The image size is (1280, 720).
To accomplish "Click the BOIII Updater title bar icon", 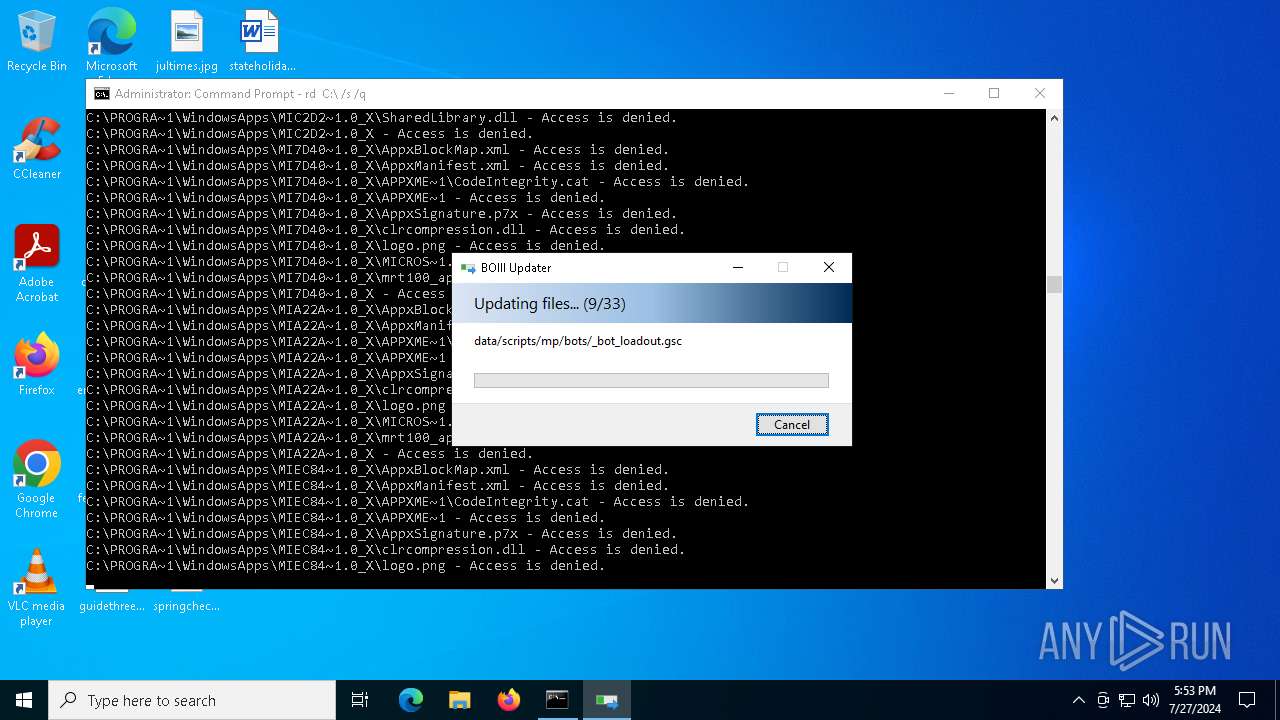I will tap(468, 268).
